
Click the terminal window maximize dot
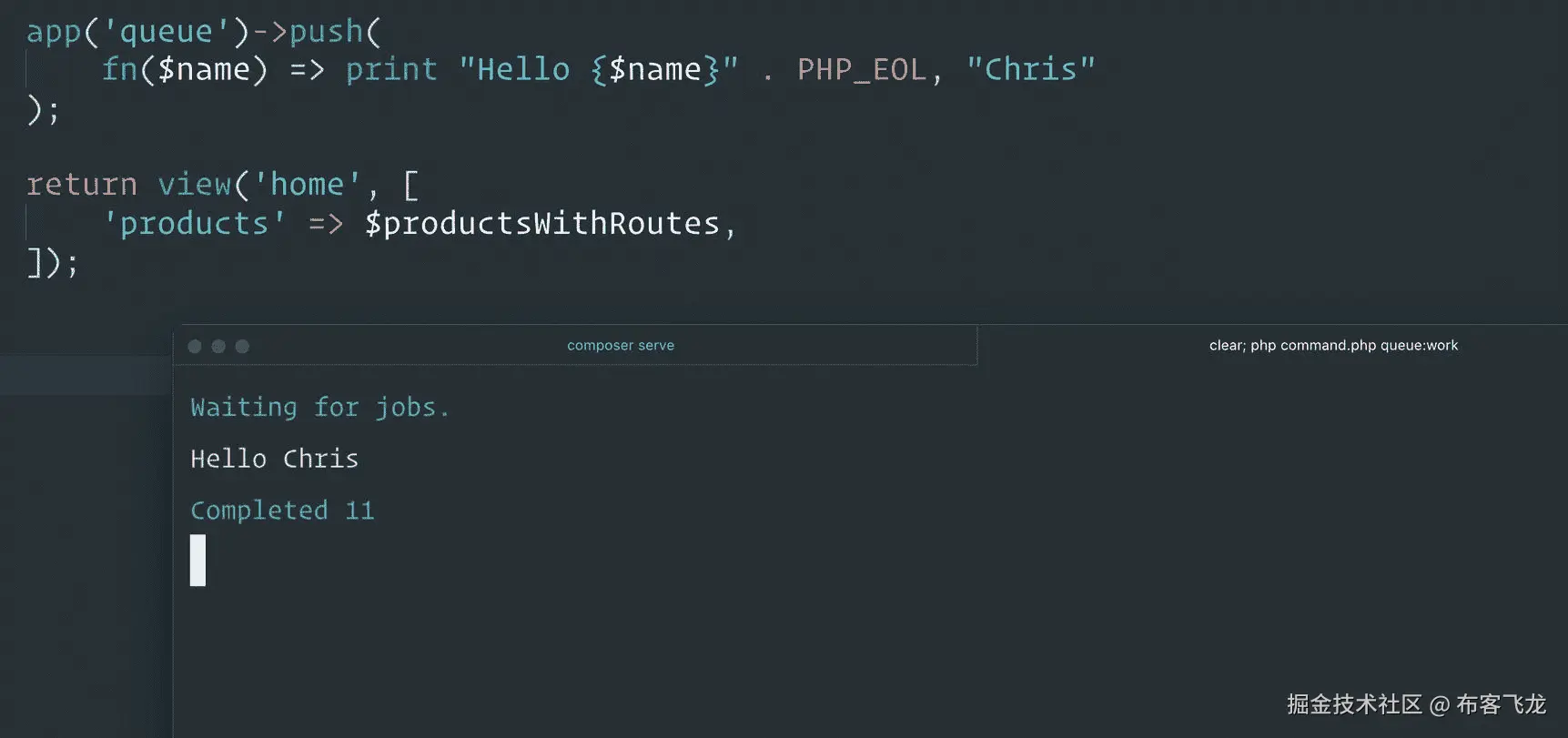coord(242,347)
